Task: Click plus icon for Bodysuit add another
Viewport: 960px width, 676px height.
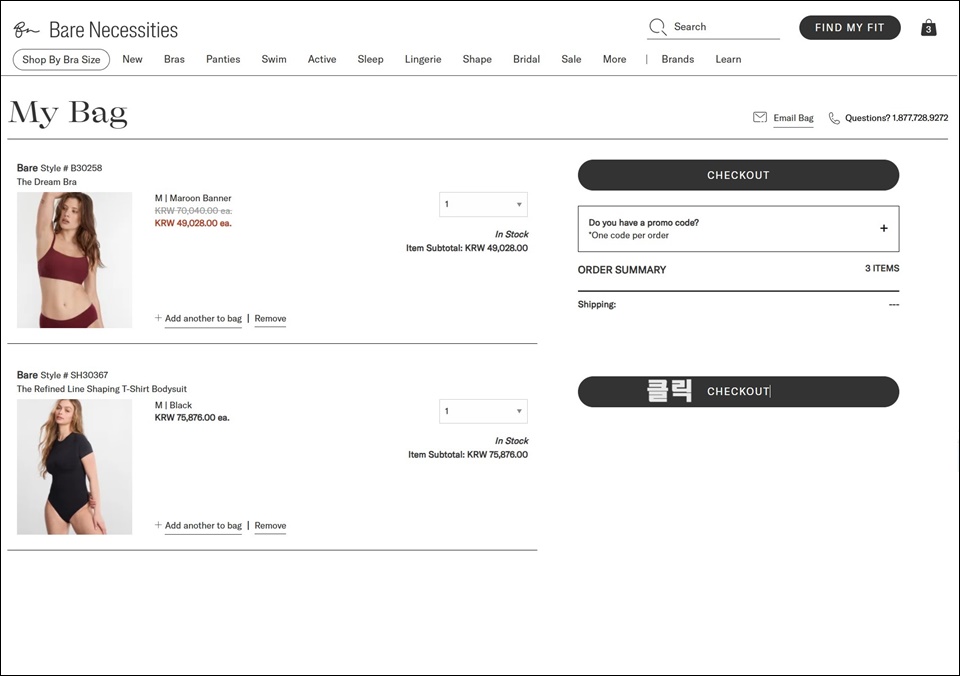Action: (x=158, y=525)
